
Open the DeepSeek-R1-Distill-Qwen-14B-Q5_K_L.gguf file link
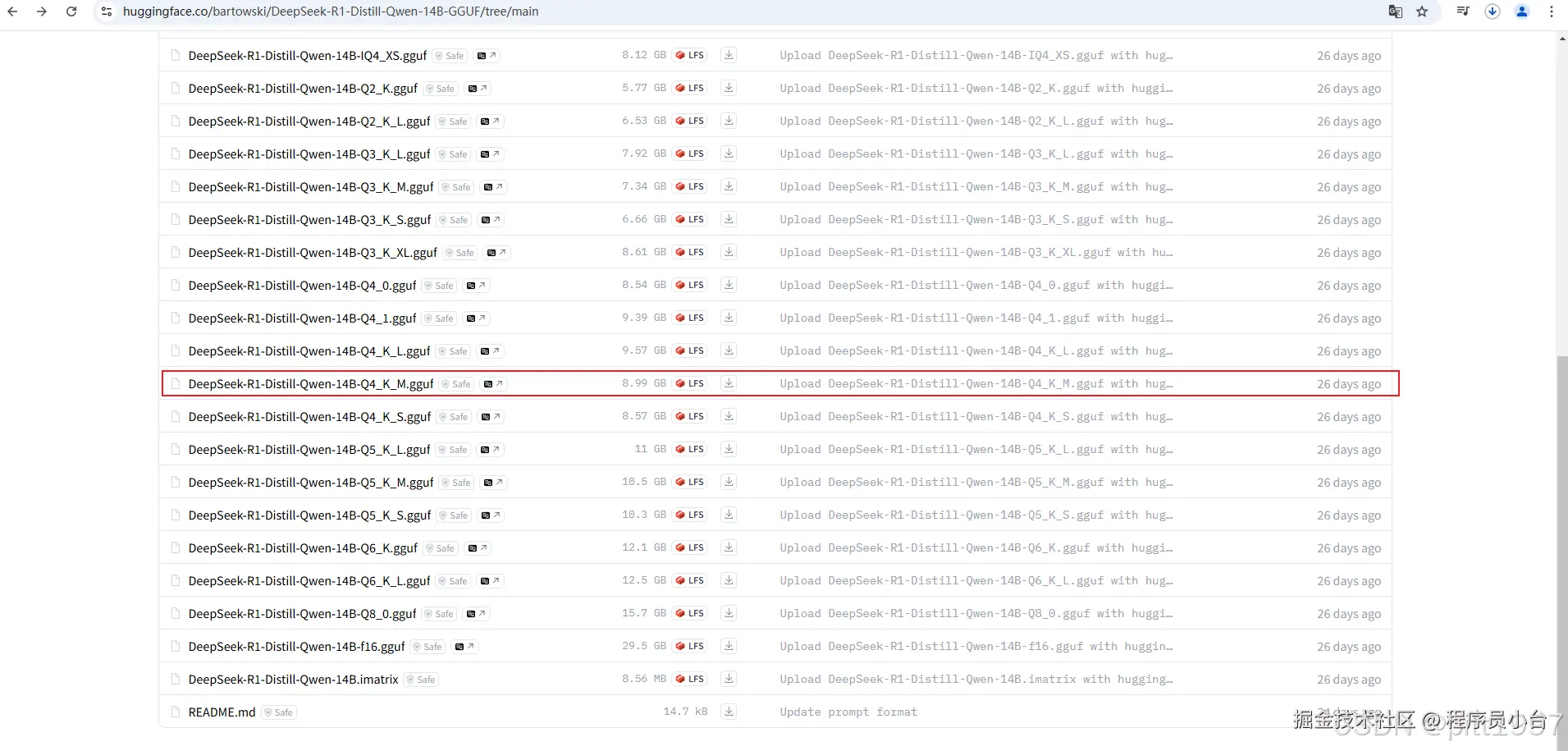point(309,450)
